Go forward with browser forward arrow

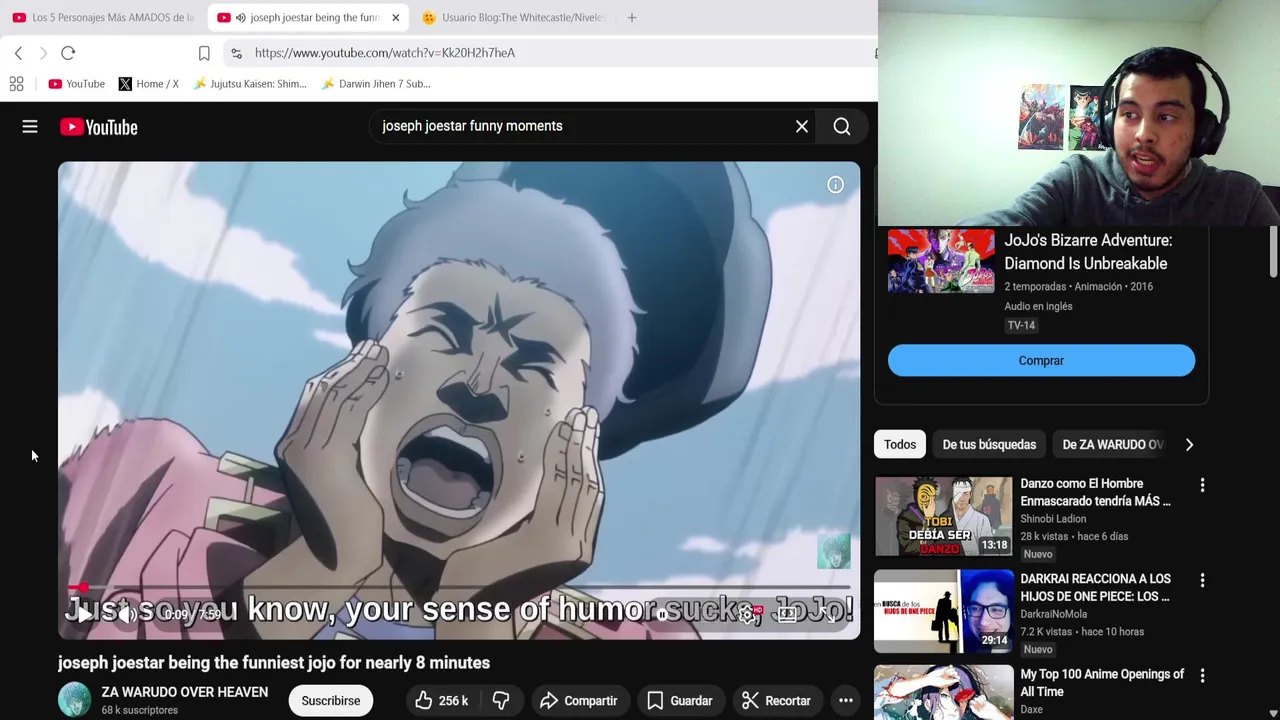43,53
